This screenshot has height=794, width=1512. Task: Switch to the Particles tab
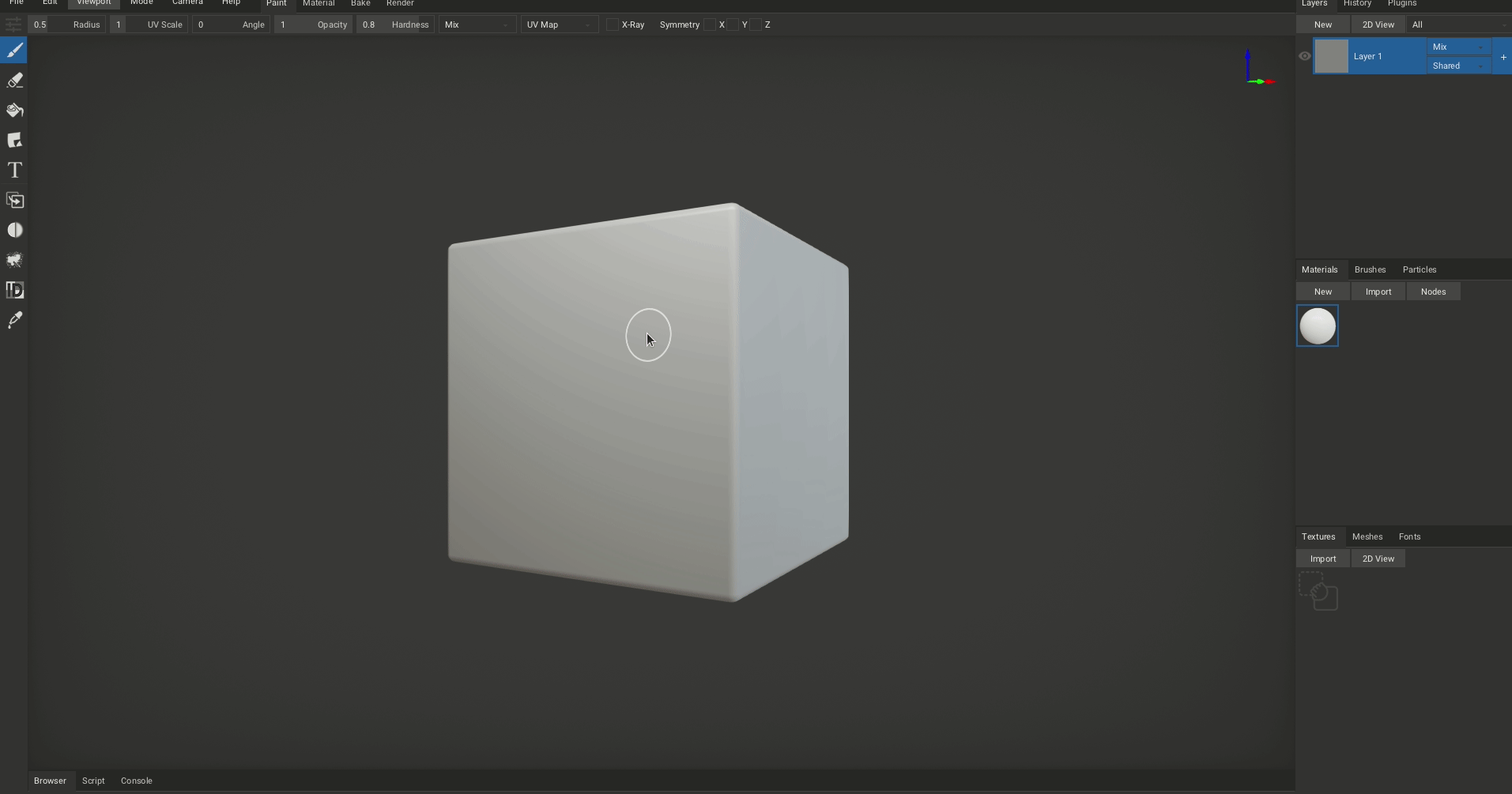(x=1420, y=269)
